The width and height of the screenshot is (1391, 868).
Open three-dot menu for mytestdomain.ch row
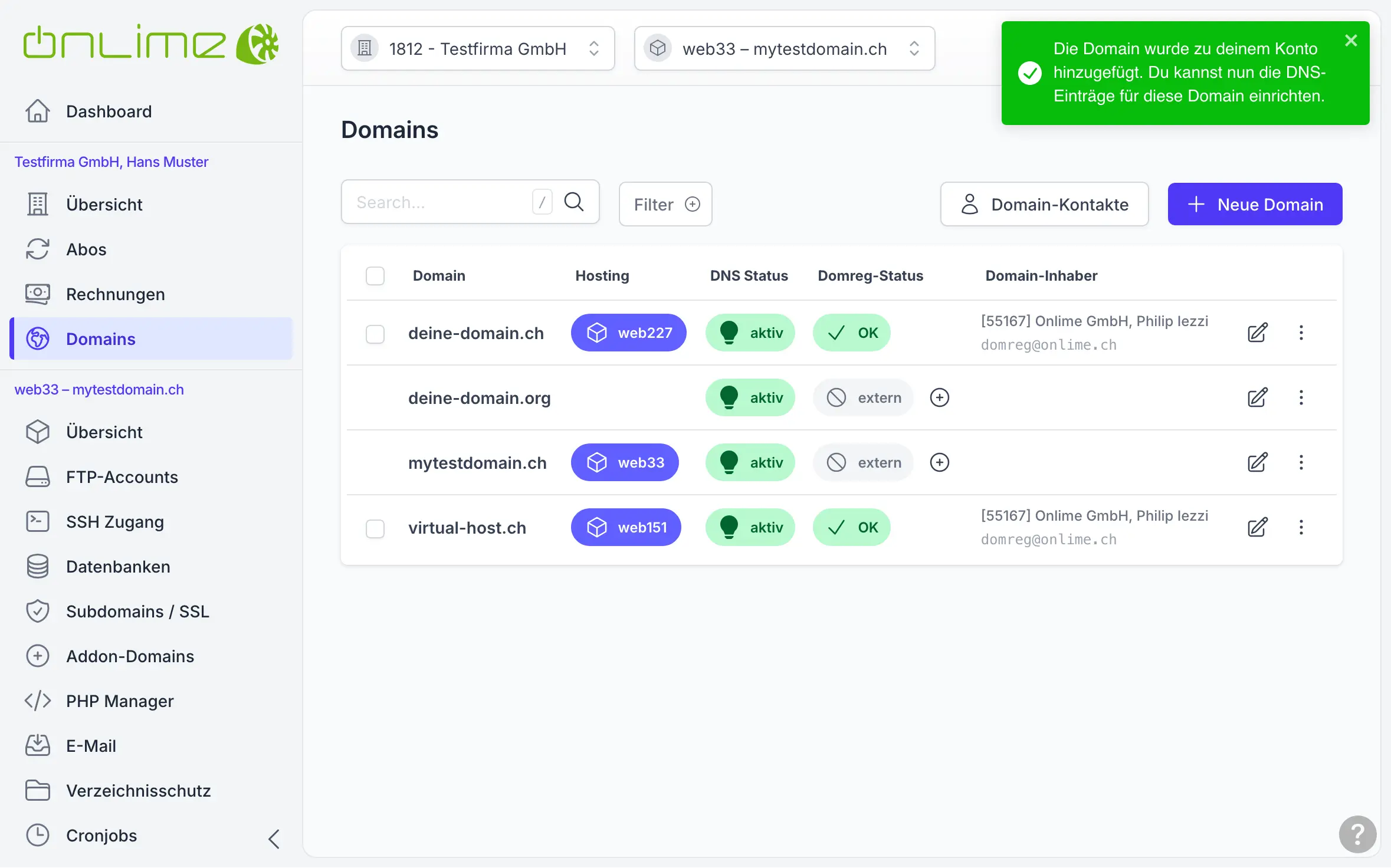point(1301,462)
